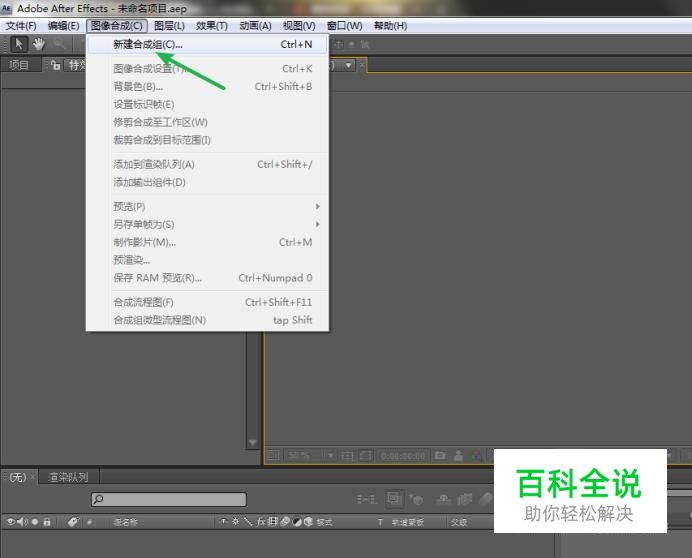
Task: Click 合成流程图(F) menu entry
Action: click(207, 302)
